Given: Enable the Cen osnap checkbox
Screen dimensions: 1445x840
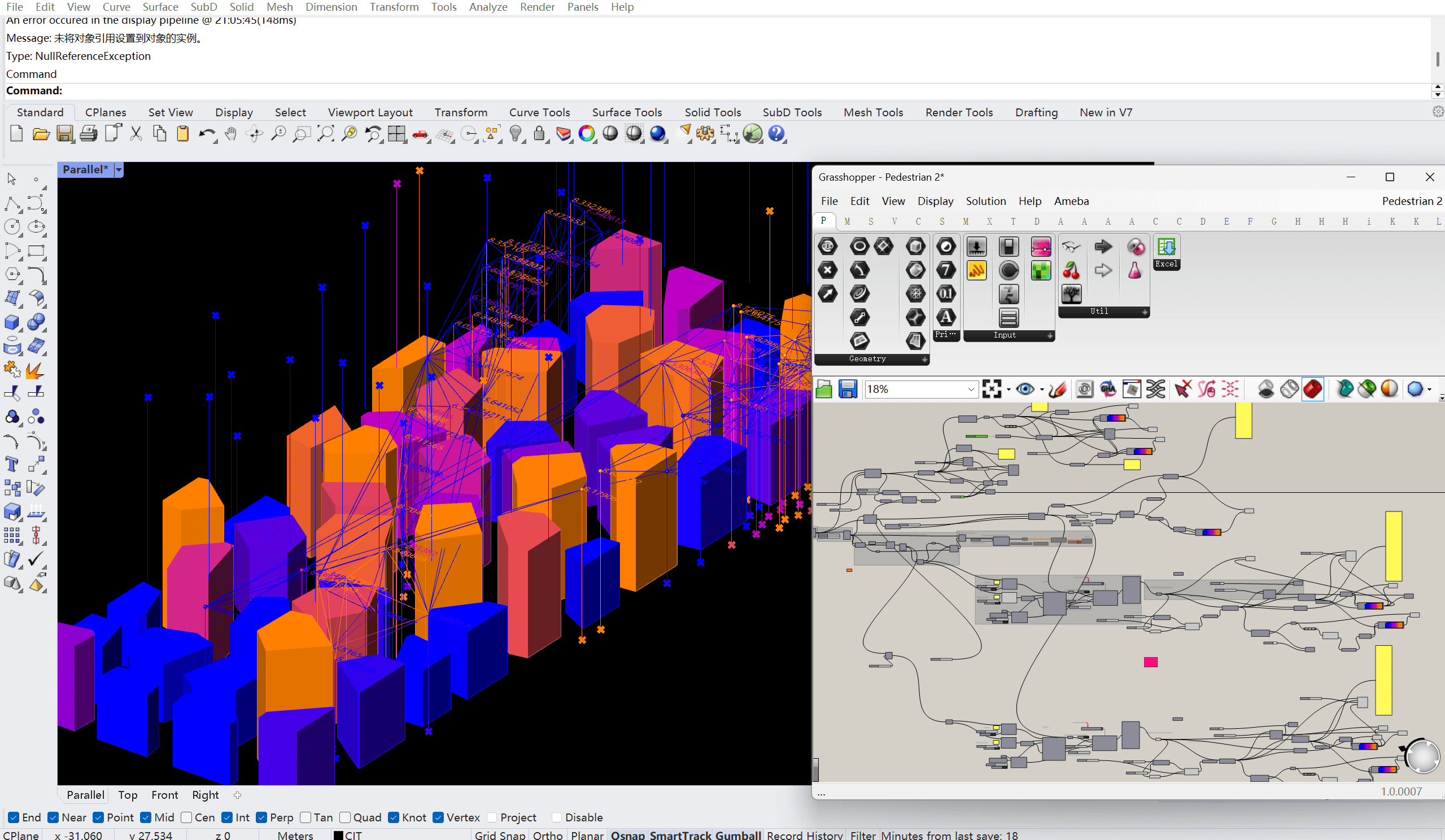Looking at the screenshot, I should coord(186,817).
